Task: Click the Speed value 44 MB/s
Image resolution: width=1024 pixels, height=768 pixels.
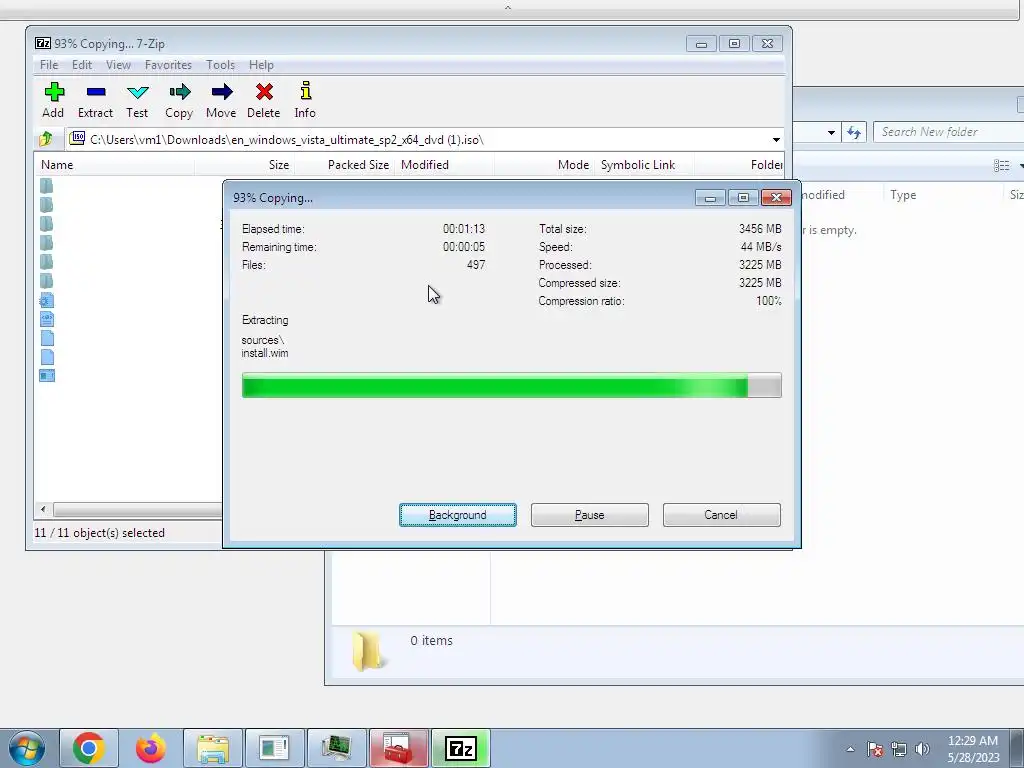Action: coord(761,247)
